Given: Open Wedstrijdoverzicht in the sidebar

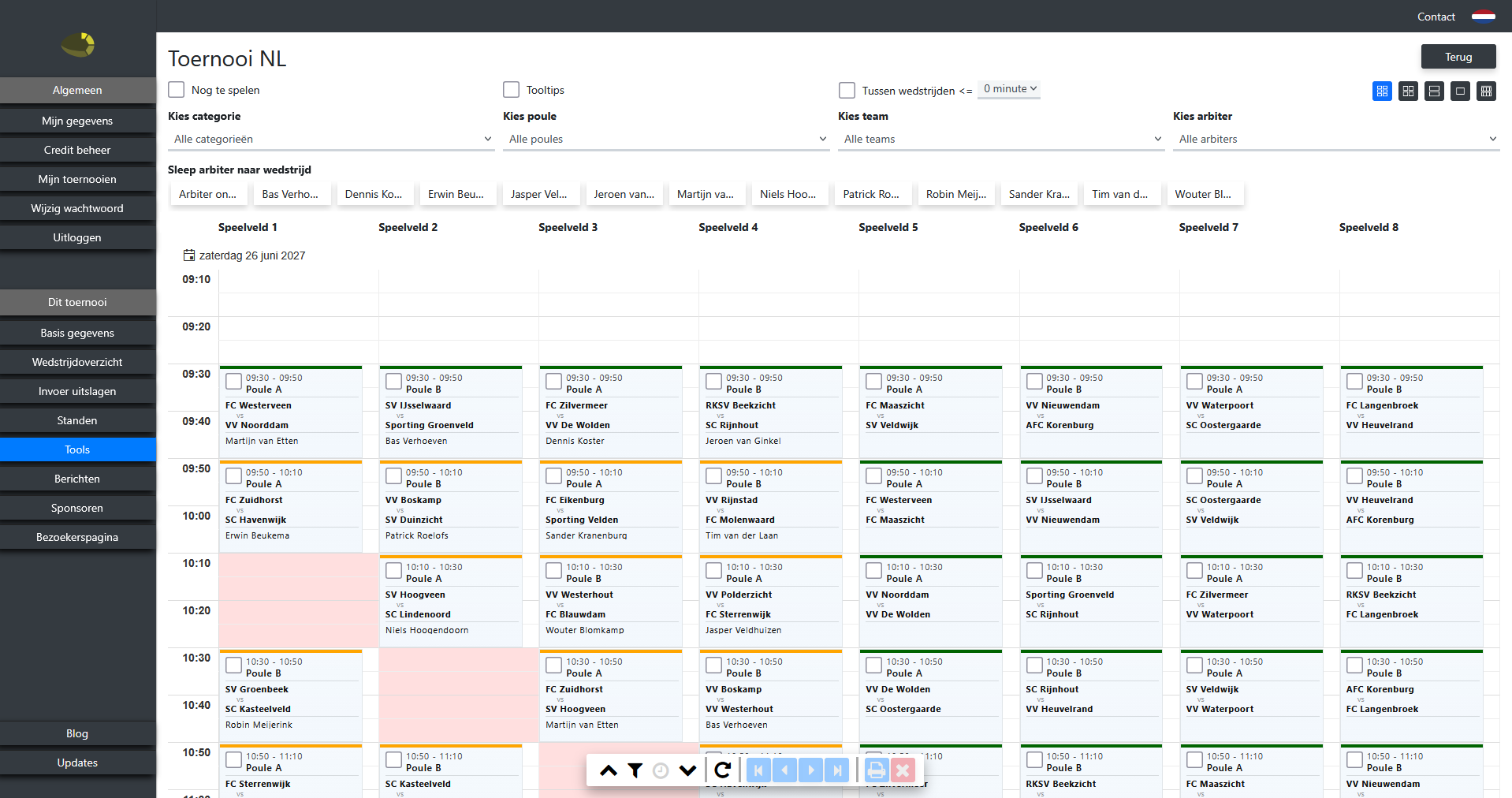Looking at the screenshot, I should tap(77, 362).
